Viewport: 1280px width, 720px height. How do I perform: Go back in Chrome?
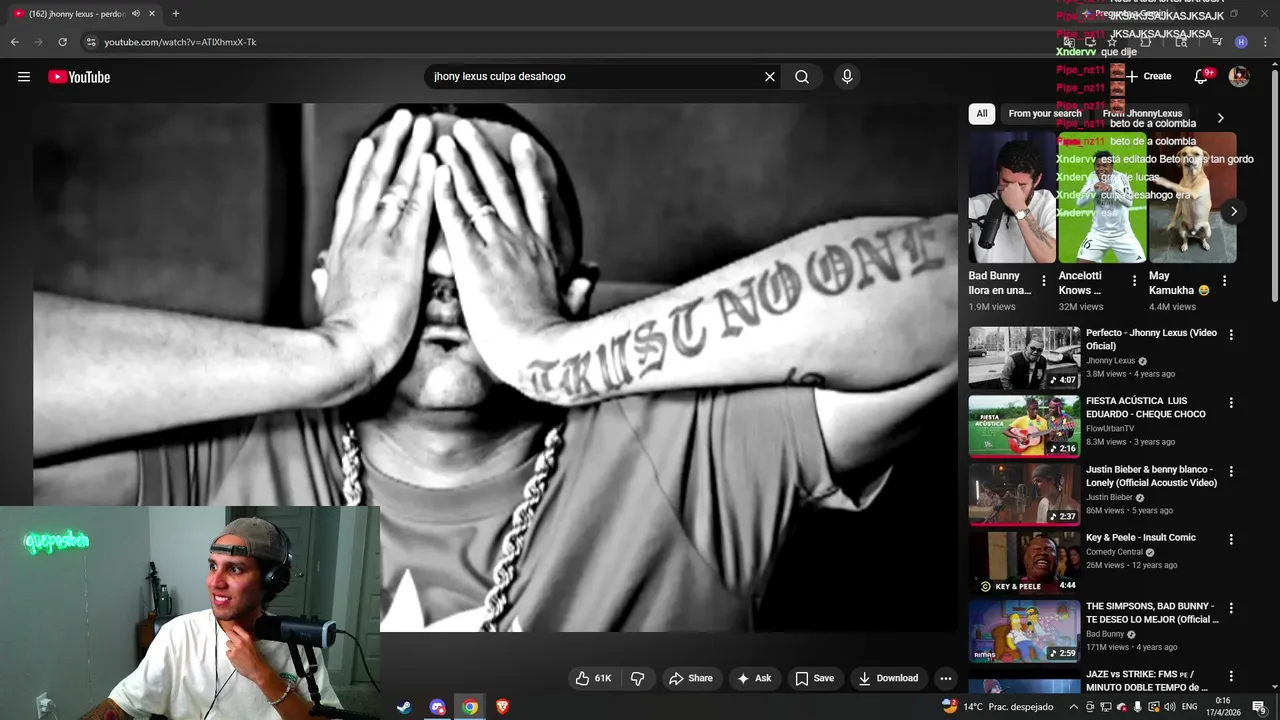coord(14,42)
